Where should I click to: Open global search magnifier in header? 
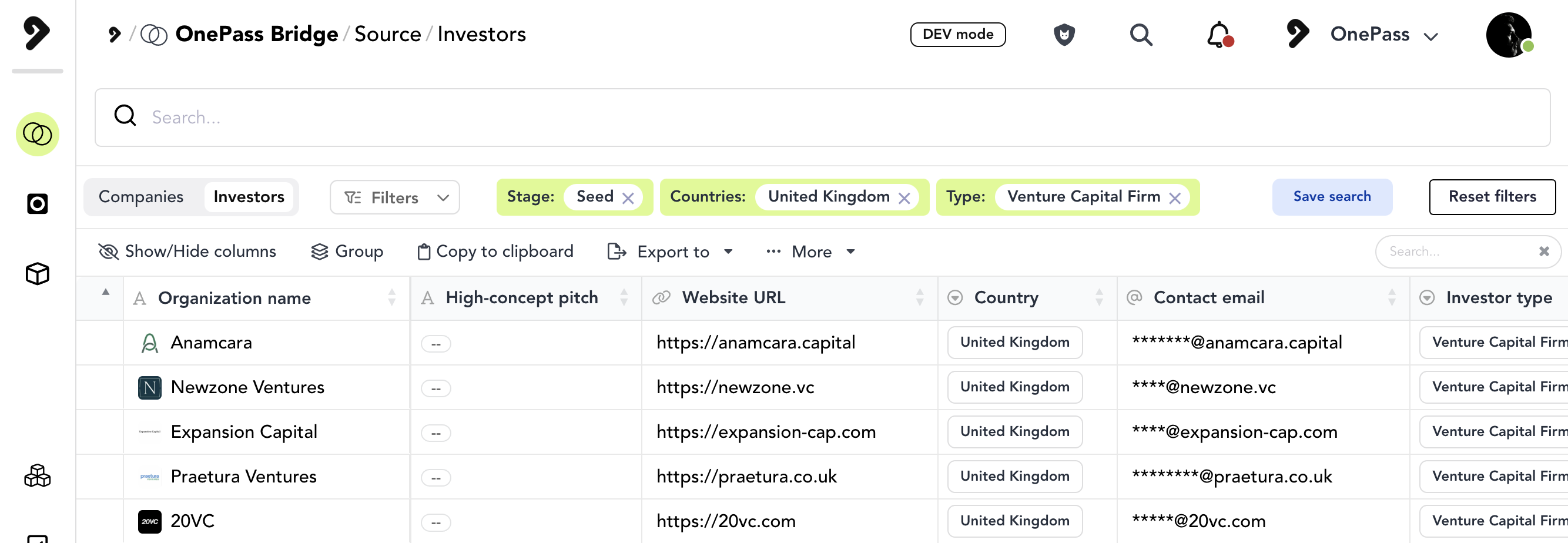pyautogui.click(x=1141, y=35)
